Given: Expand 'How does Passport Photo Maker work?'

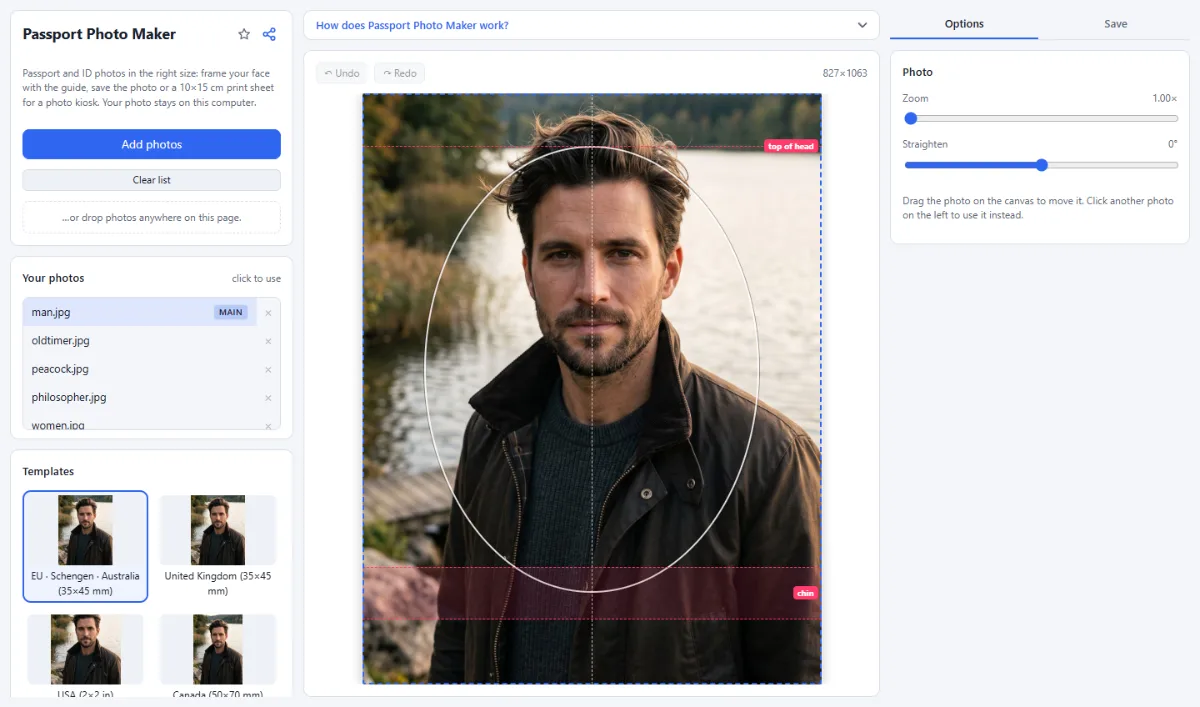Looking at the screenshot, I should (591, 25).
